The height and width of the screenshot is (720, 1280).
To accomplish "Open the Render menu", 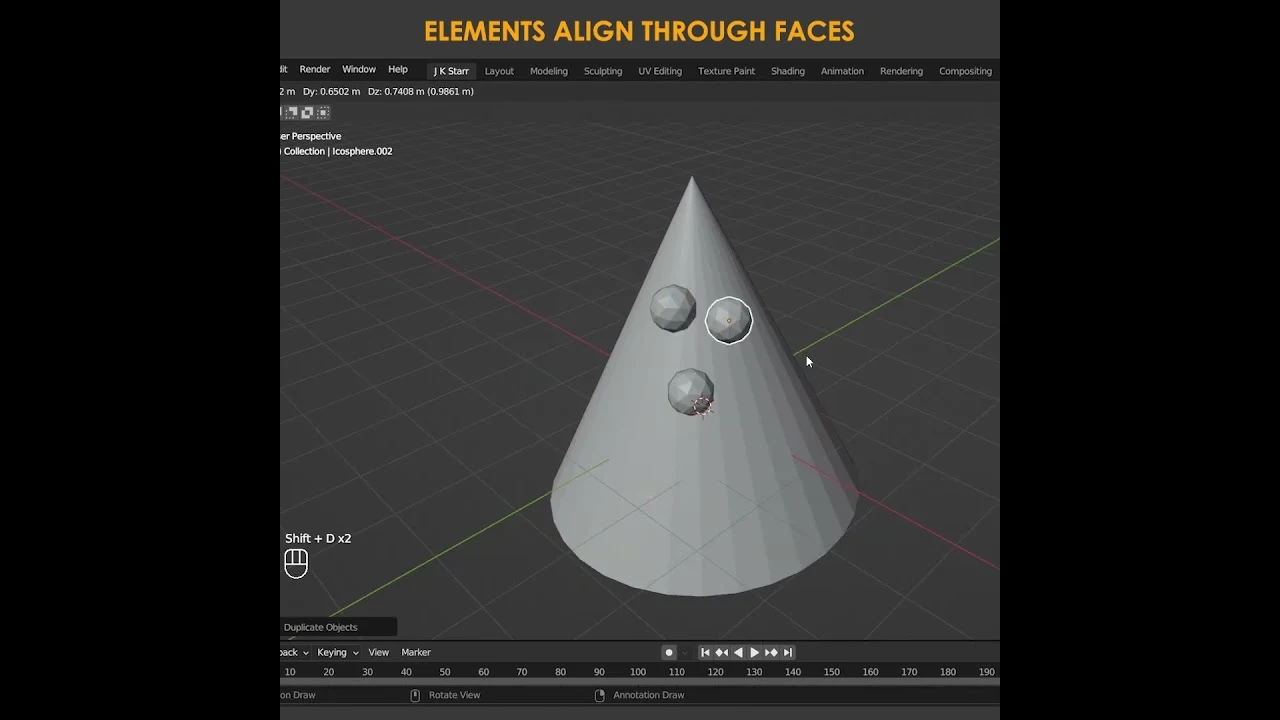I will [315, 70].
